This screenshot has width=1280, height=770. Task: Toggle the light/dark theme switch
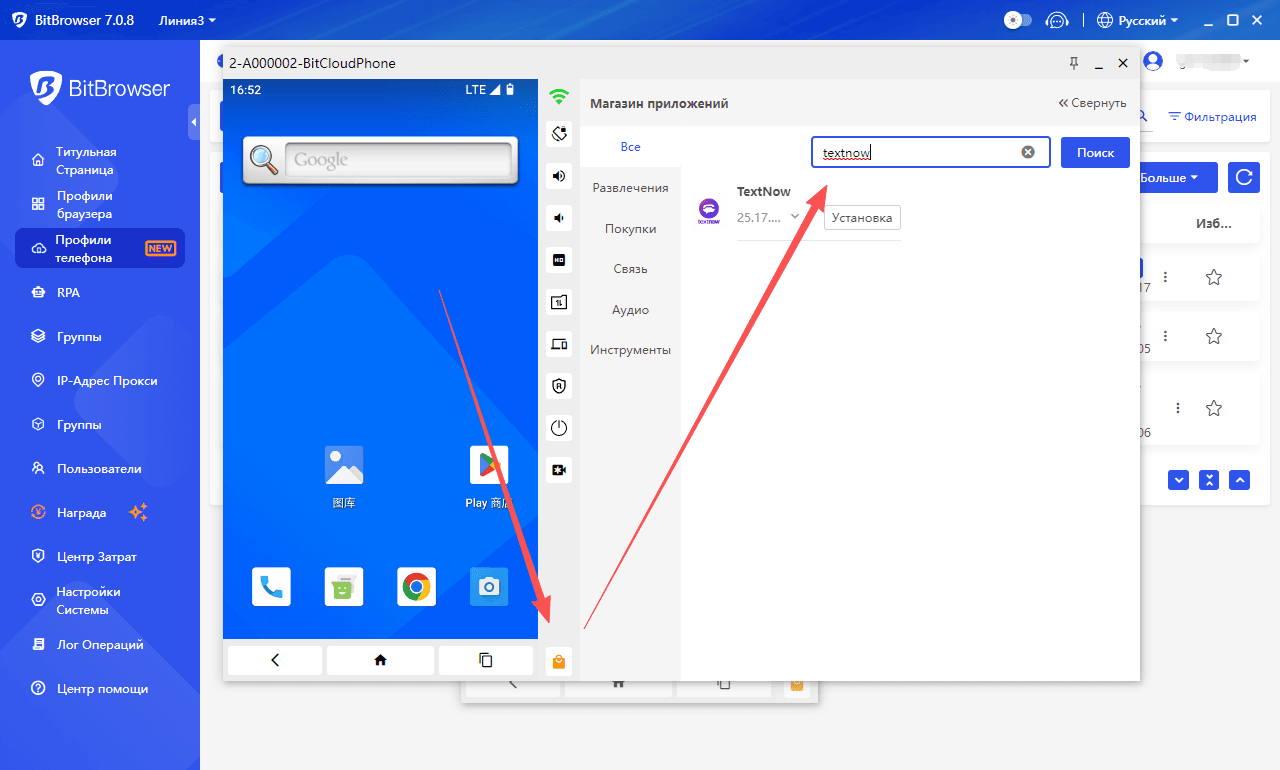[1017, 20]
